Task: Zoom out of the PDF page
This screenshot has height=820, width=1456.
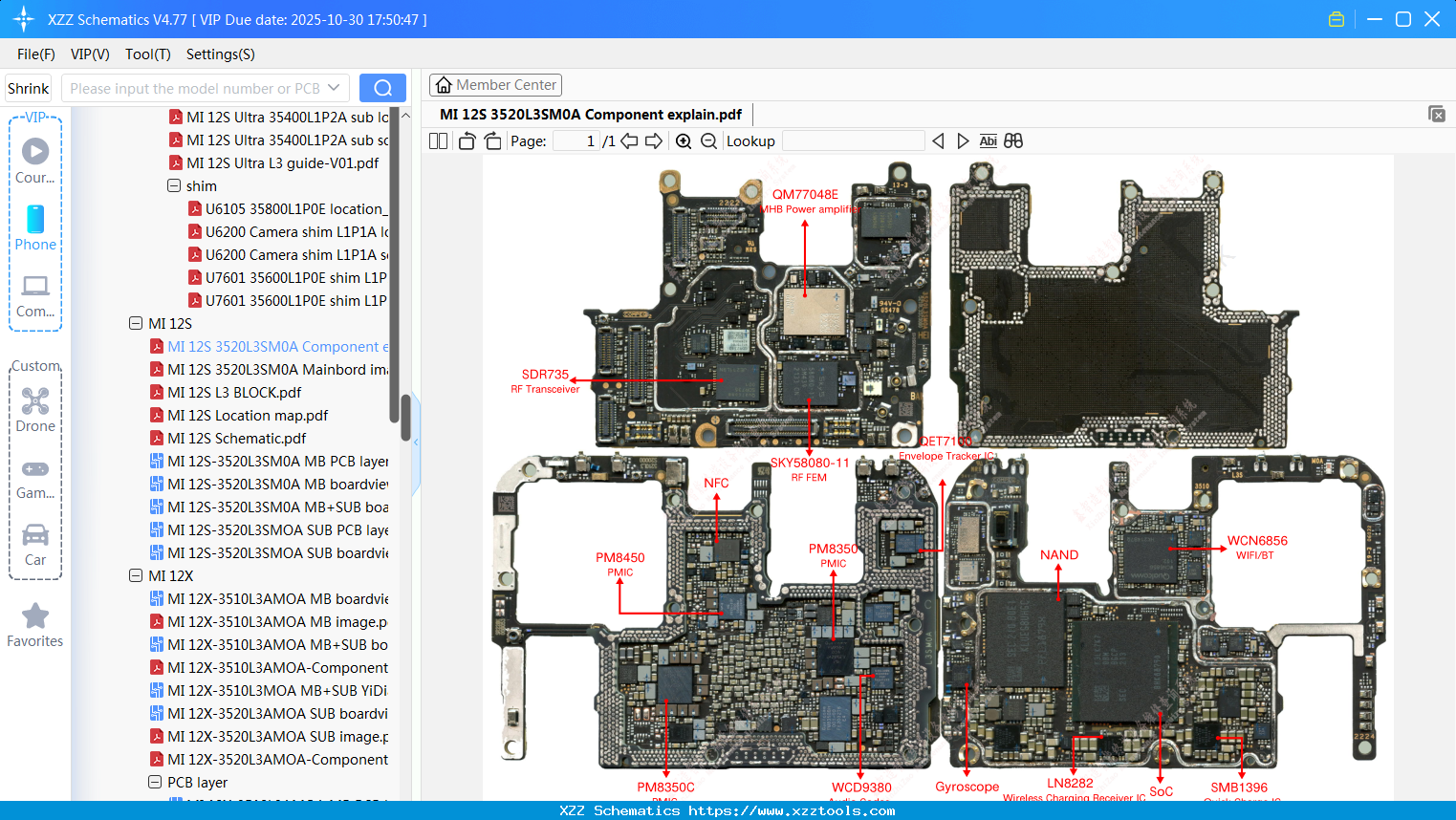Action: (x=708, y=140)
